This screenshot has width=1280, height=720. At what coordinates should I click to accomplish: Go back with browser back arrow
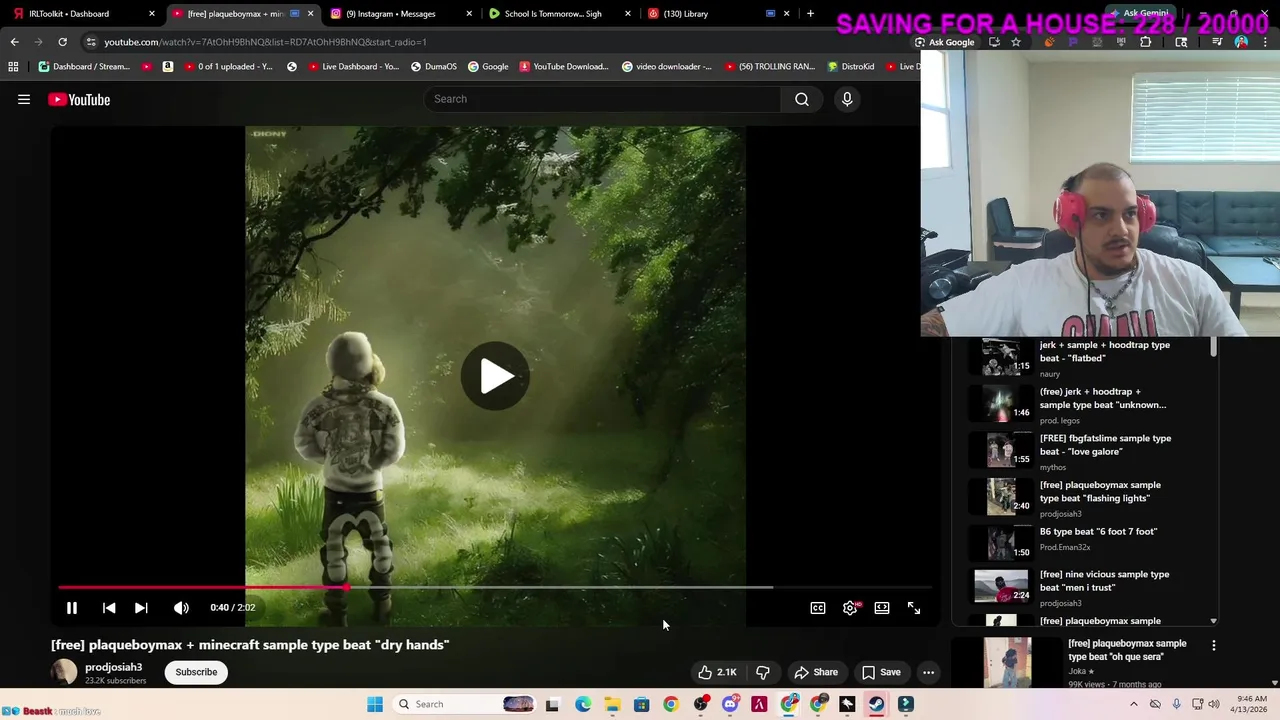(14, 42)
